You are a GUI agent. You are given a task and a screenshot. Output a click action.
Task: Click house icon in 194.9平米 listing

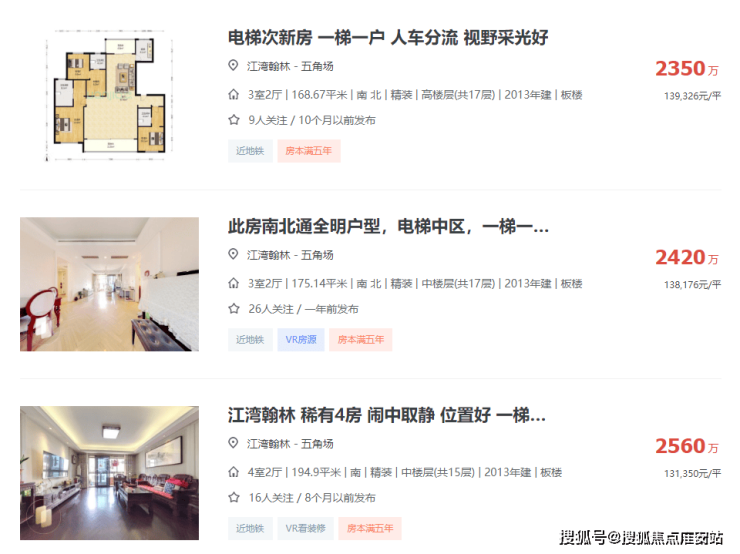pos(234,472)
